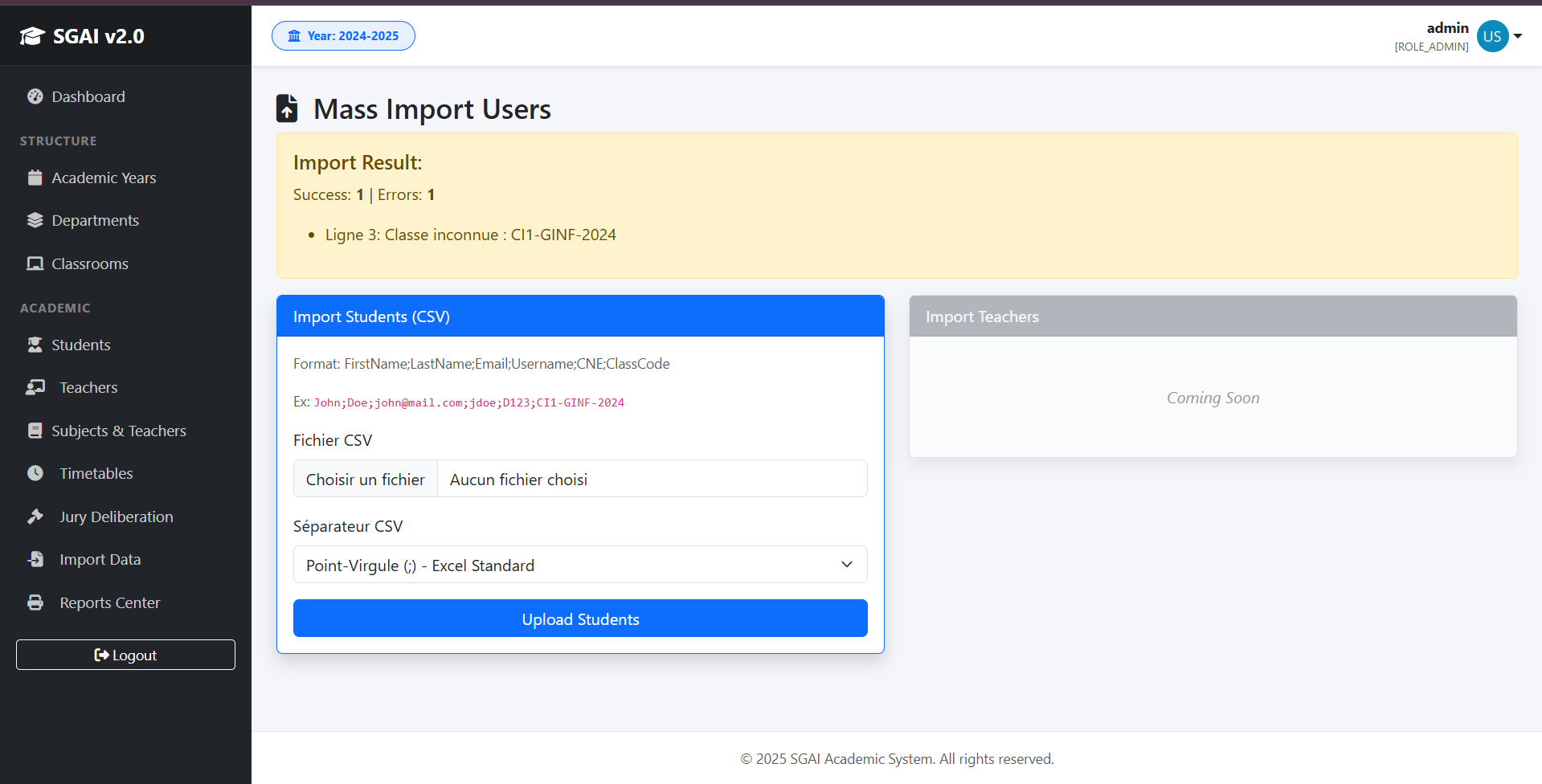Click the Import Students (CSV) header
This screenshot has height=784, width=1542.
click(580, 316)
